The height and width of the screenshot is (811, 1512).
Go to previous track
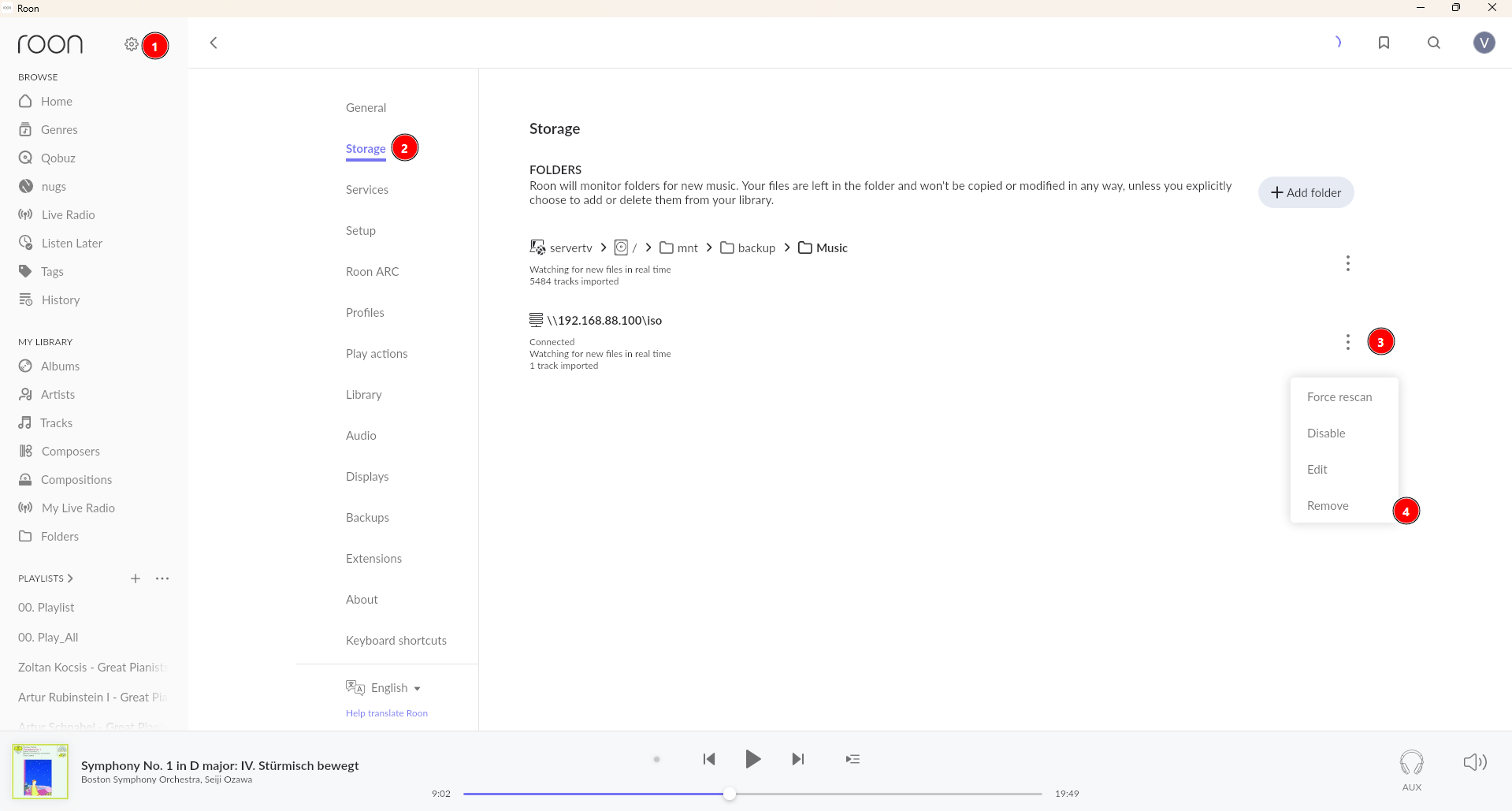709,759
